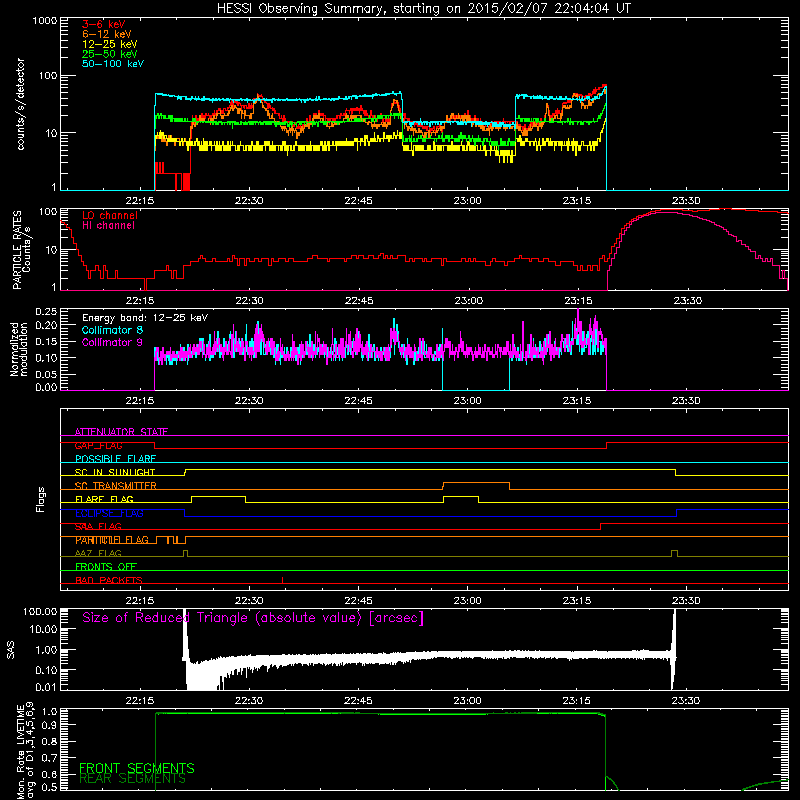Select the LO channel legend label
Image resolution: width=800 pixels, height=800 pixels.
[x=110, y=215]
